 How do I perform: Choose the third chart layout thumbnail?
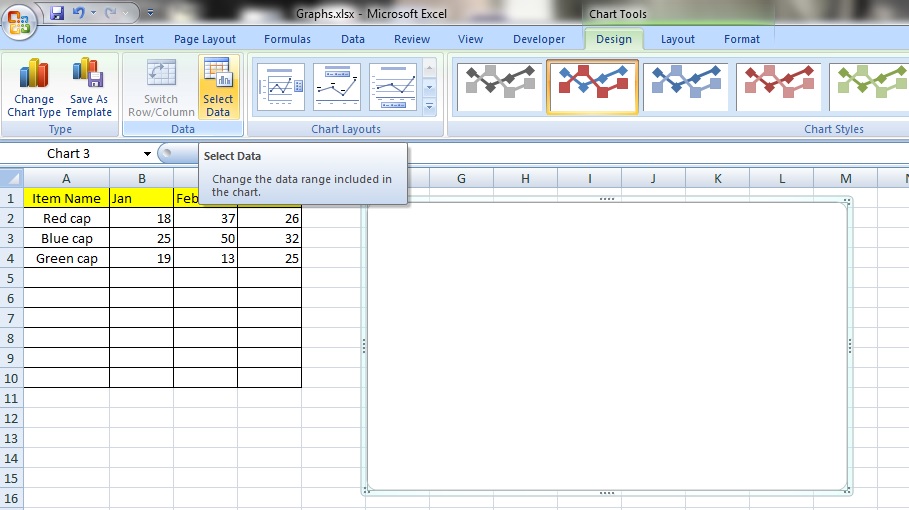(392, 87)
